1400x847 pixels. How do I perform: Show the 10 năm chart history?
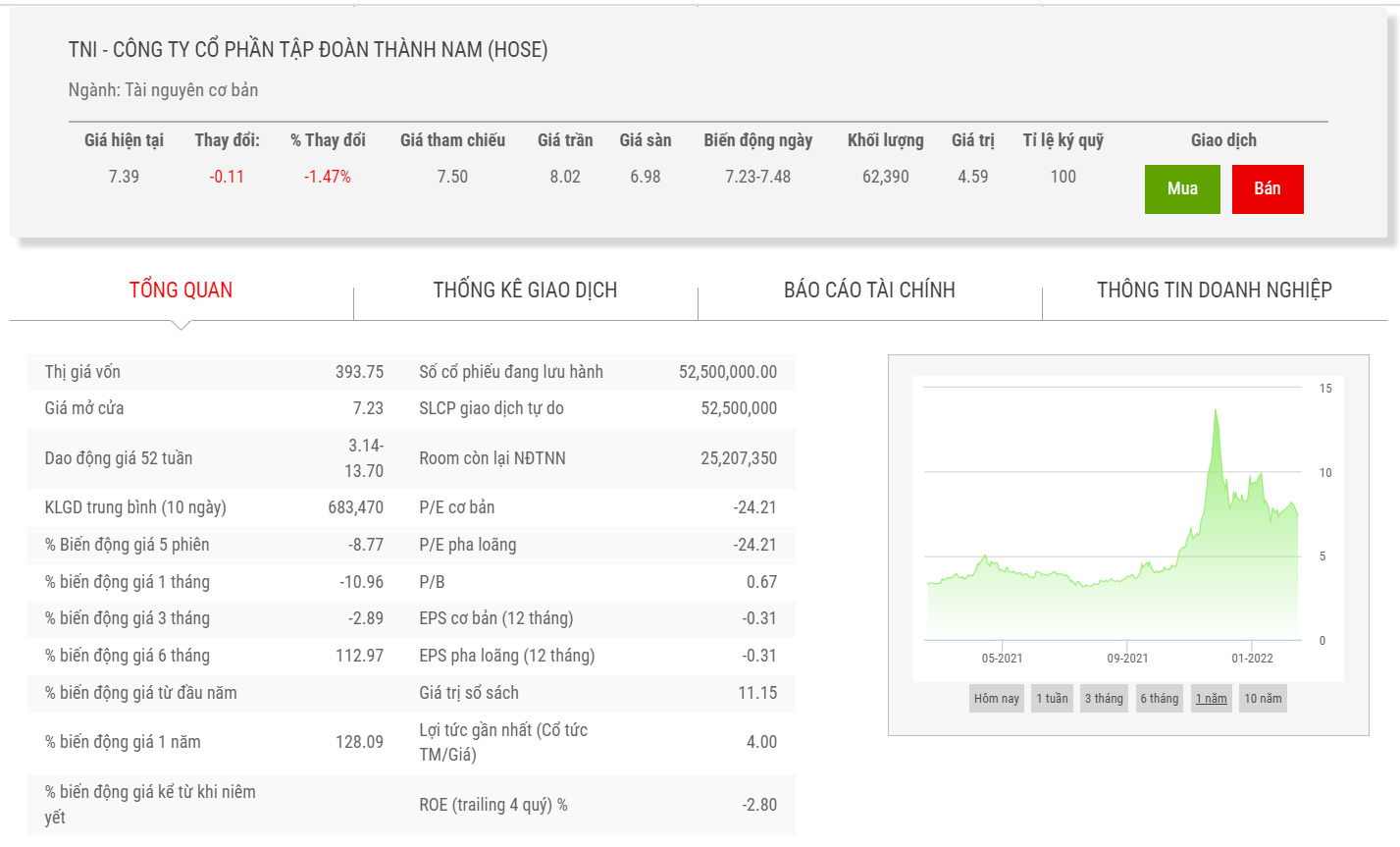(1263, 699)
